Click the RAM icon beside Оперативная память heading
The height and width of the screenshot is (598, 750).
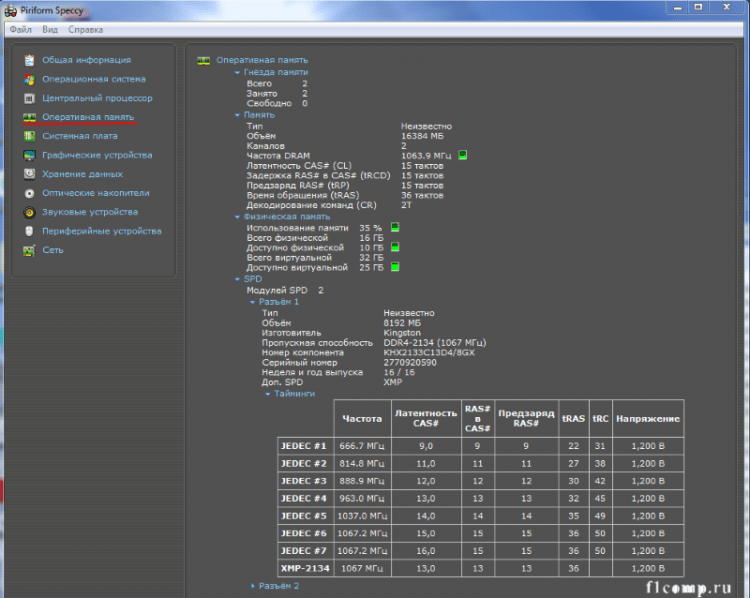(204, 61)
